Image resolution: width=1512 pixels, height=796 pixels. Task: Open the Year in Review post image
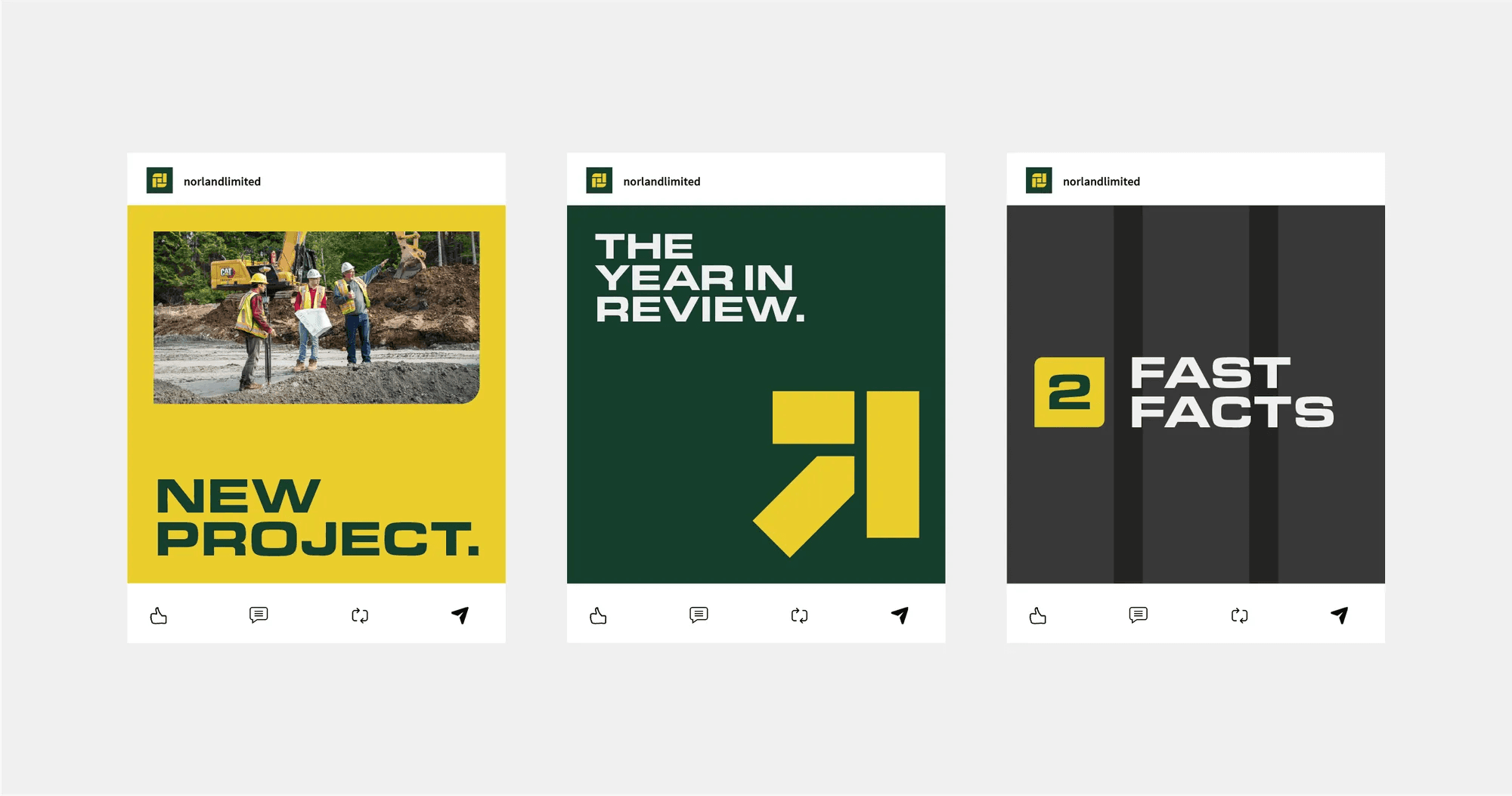pyautogui.click(x=756, y=394)
